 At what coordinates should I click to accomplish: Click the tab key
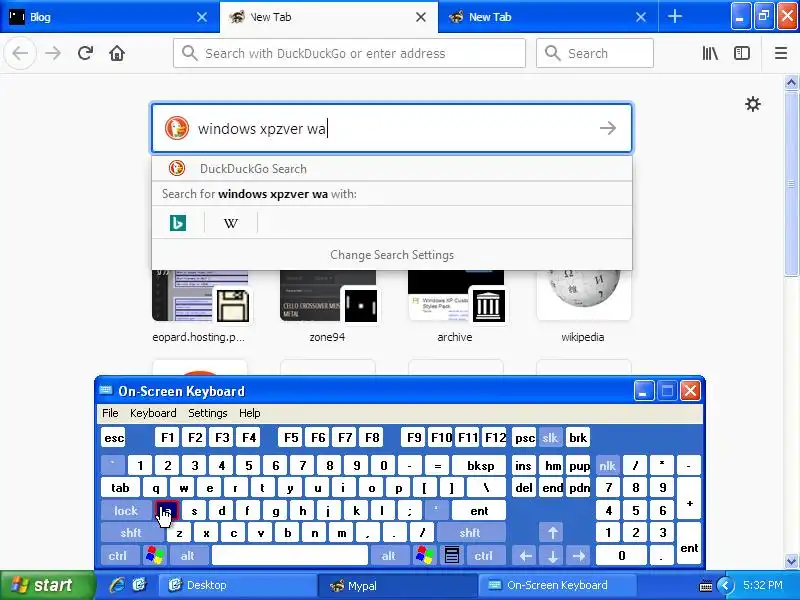tap(120, 488)
